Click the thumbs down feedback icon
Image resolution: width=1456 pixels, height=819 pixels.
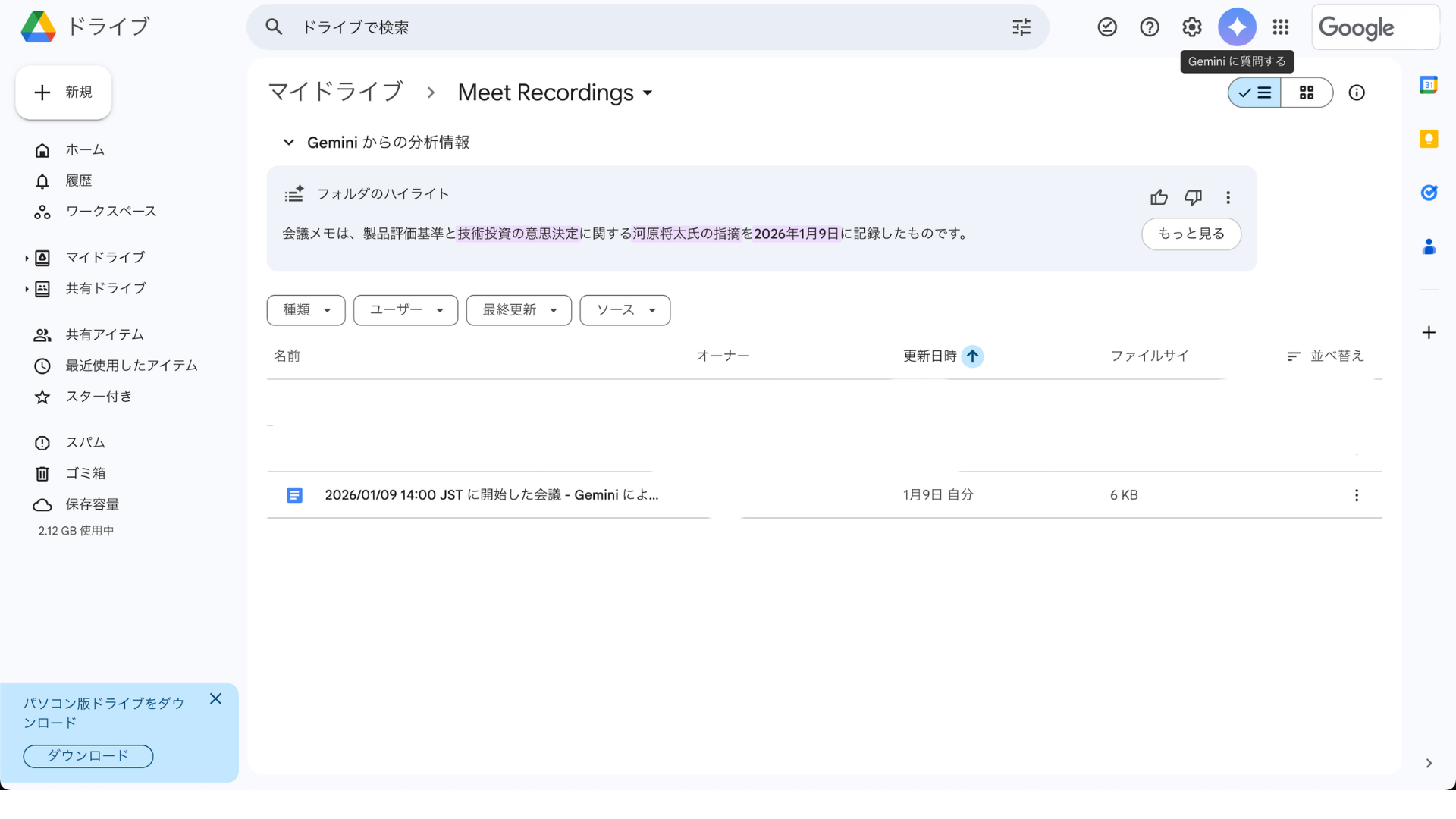point(1193,198)
